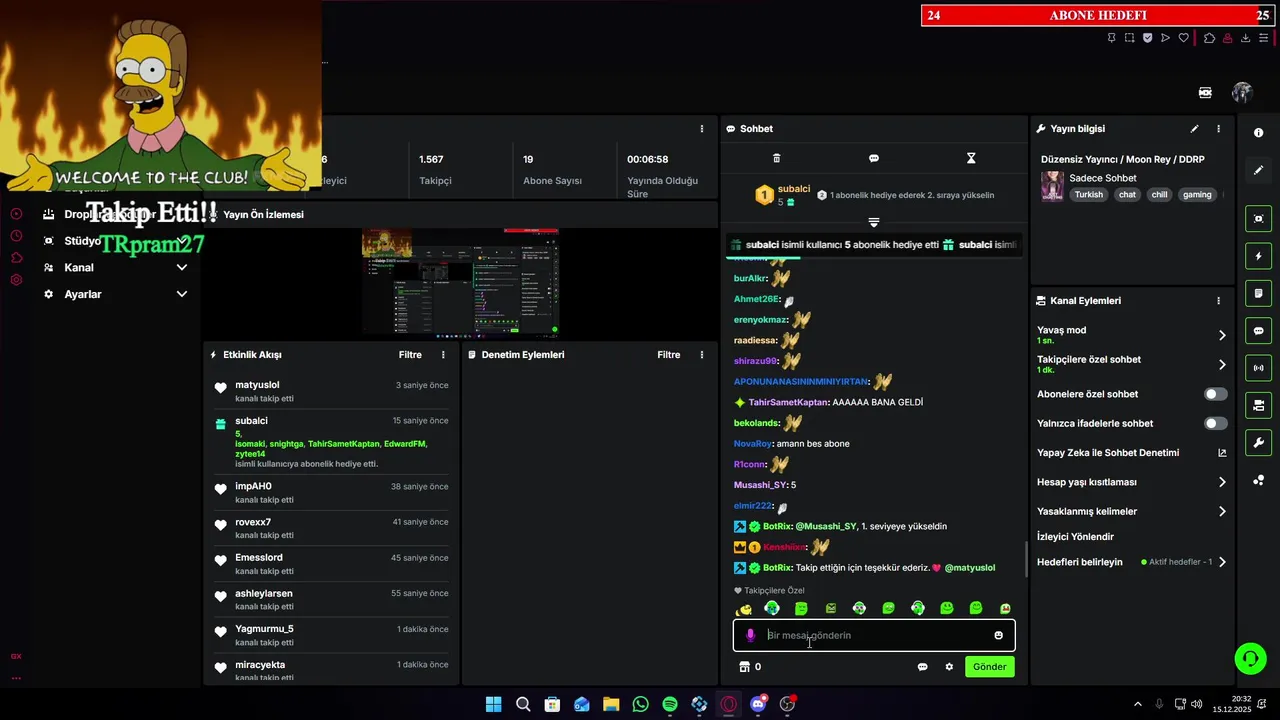Open Spotify from the taskbar

(x=670, y=704)
